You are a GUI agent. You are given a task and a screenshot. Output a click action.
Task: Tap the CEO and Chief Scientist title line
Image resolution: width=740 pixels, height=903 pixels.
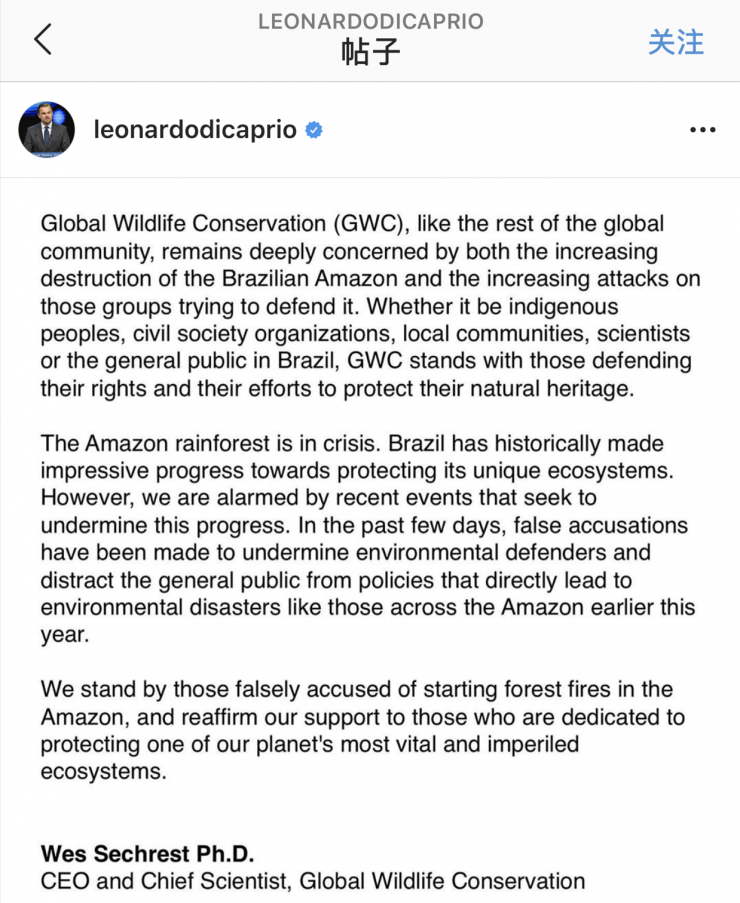pyautogui.click(x=313, y=881)
